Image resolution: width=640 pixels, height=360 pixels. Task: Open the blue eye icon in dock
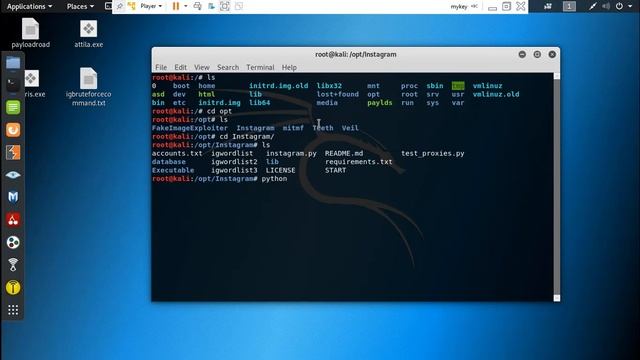[x=13, y=175]
